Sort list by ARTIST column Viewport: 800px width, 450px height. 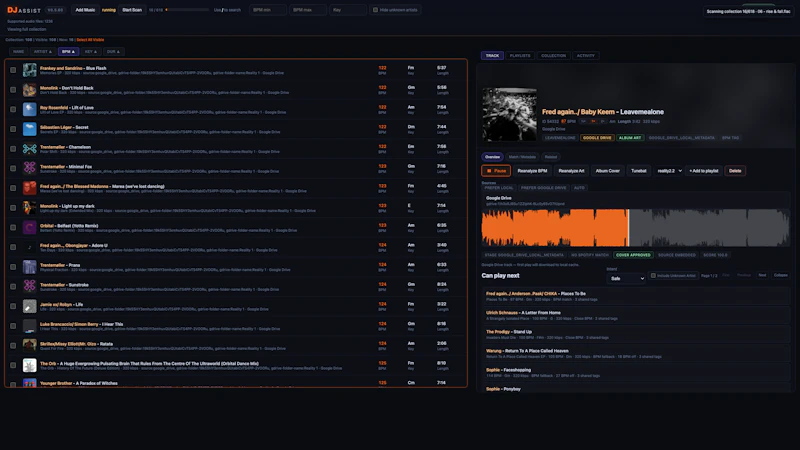(43, 52)
